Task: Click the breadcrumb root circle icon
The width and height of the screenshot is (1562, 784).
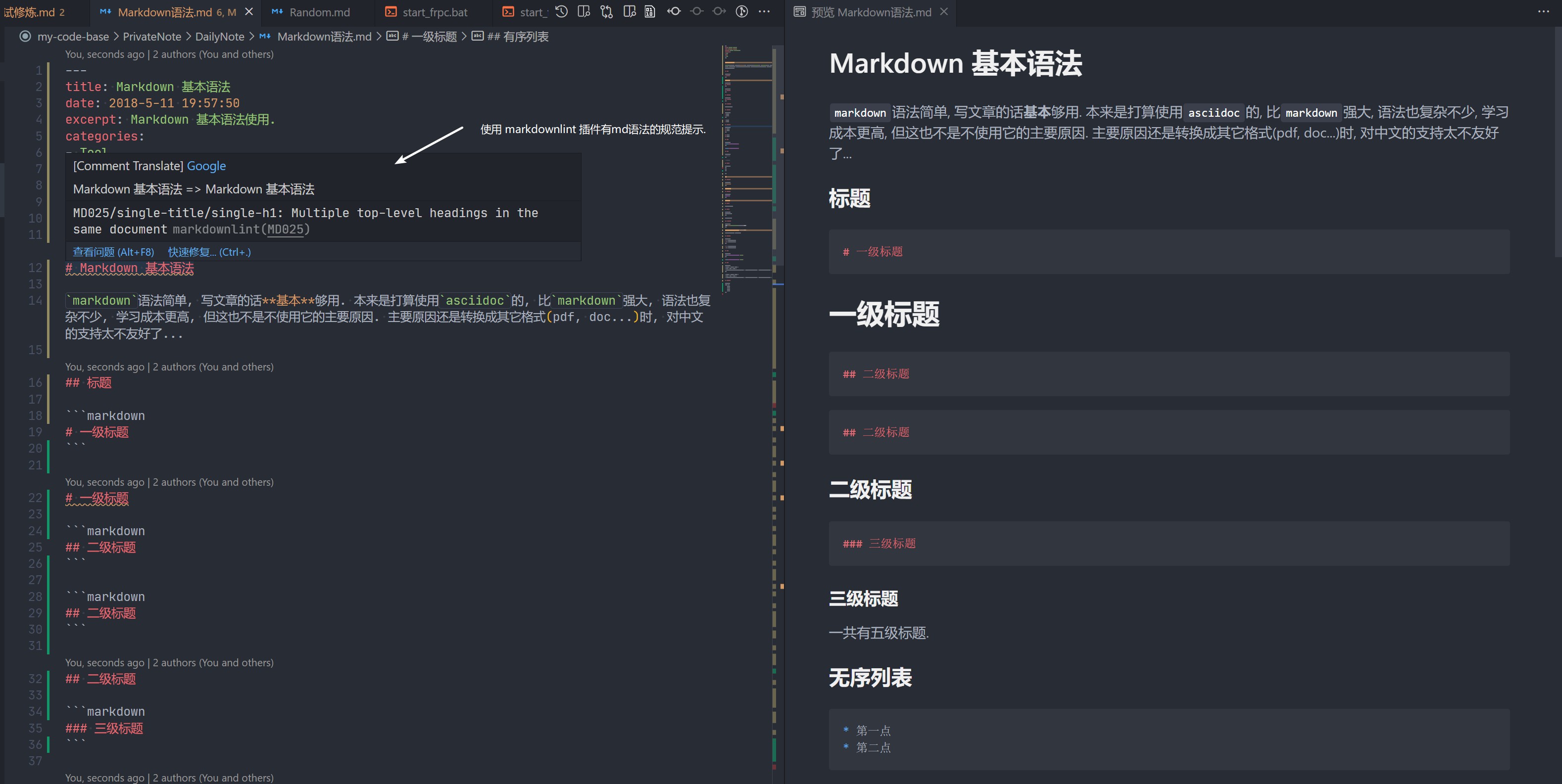Action: (x=25, y=36)
